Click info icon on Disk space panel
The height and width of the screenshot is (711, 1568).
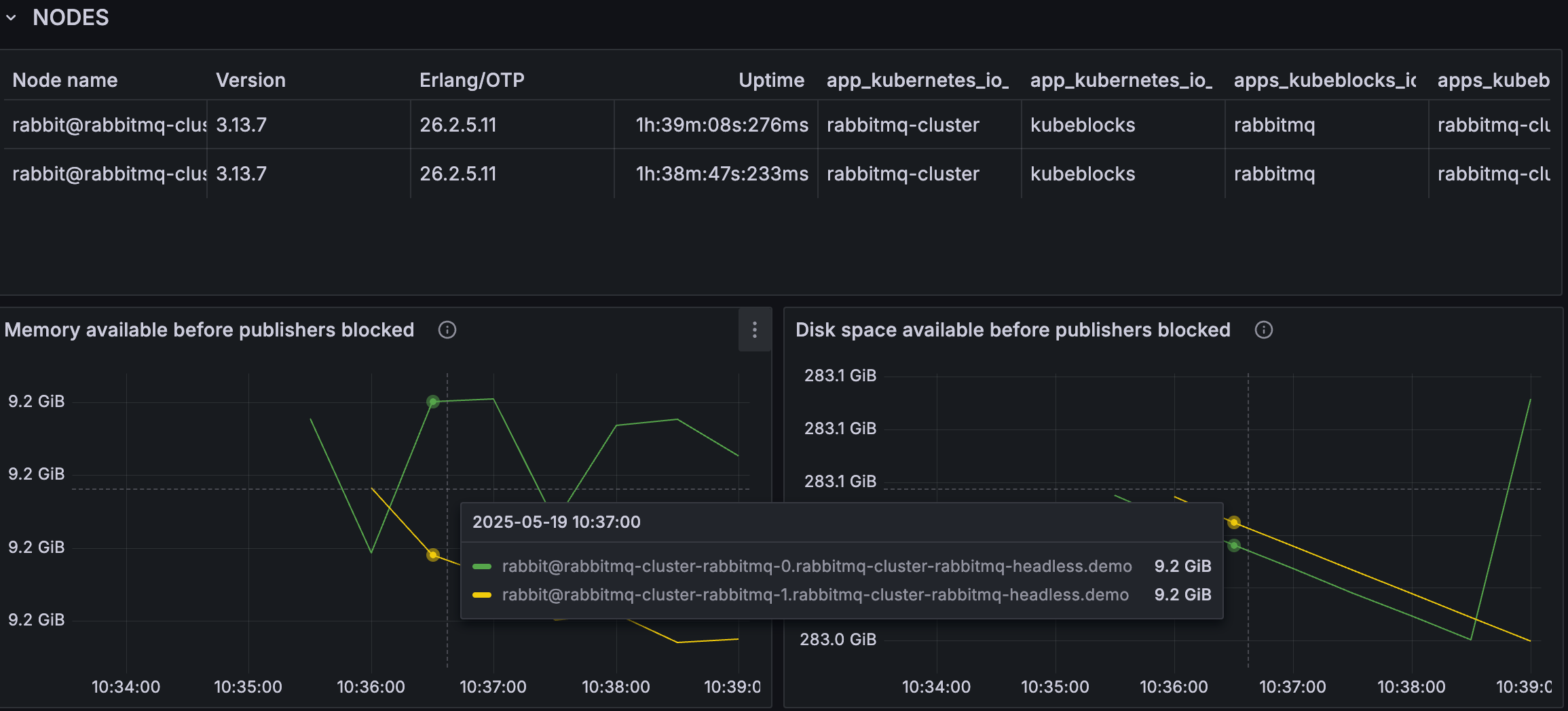[1263, 330]
